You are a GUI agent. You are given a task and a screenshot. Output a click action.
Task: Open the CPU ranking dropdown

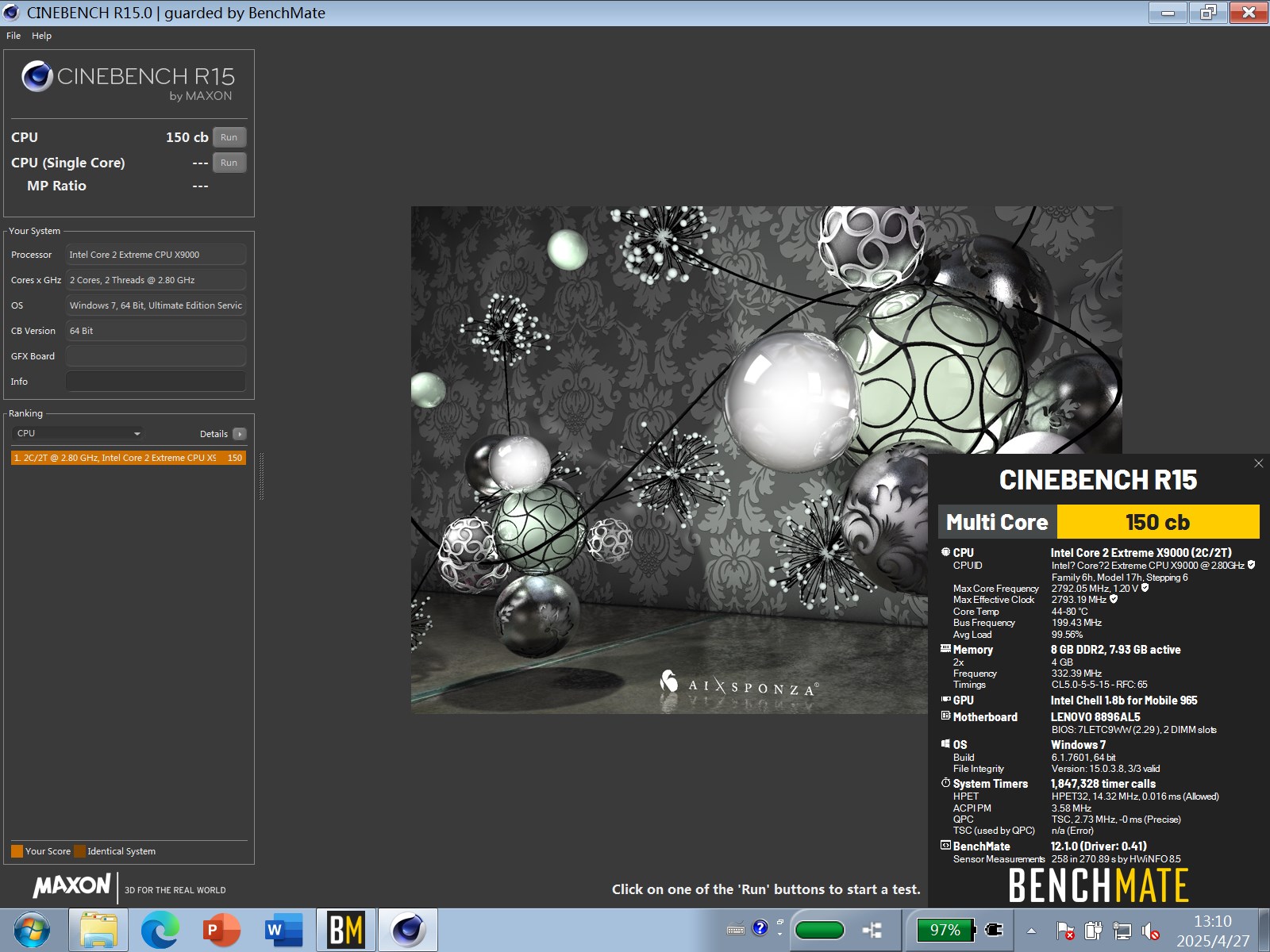tap(78, 433)
